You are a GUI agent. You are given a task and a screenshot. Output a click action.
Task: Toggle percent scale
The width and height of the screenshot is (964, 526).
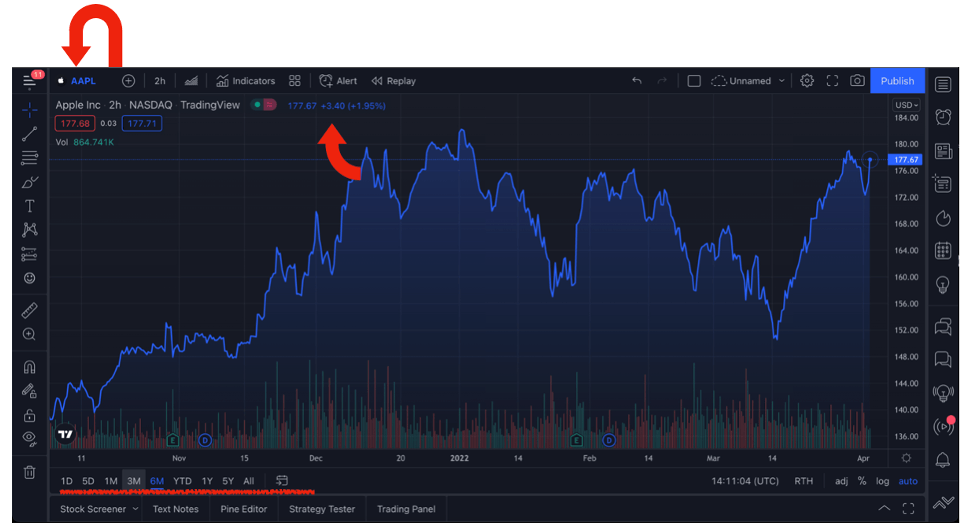862,481
